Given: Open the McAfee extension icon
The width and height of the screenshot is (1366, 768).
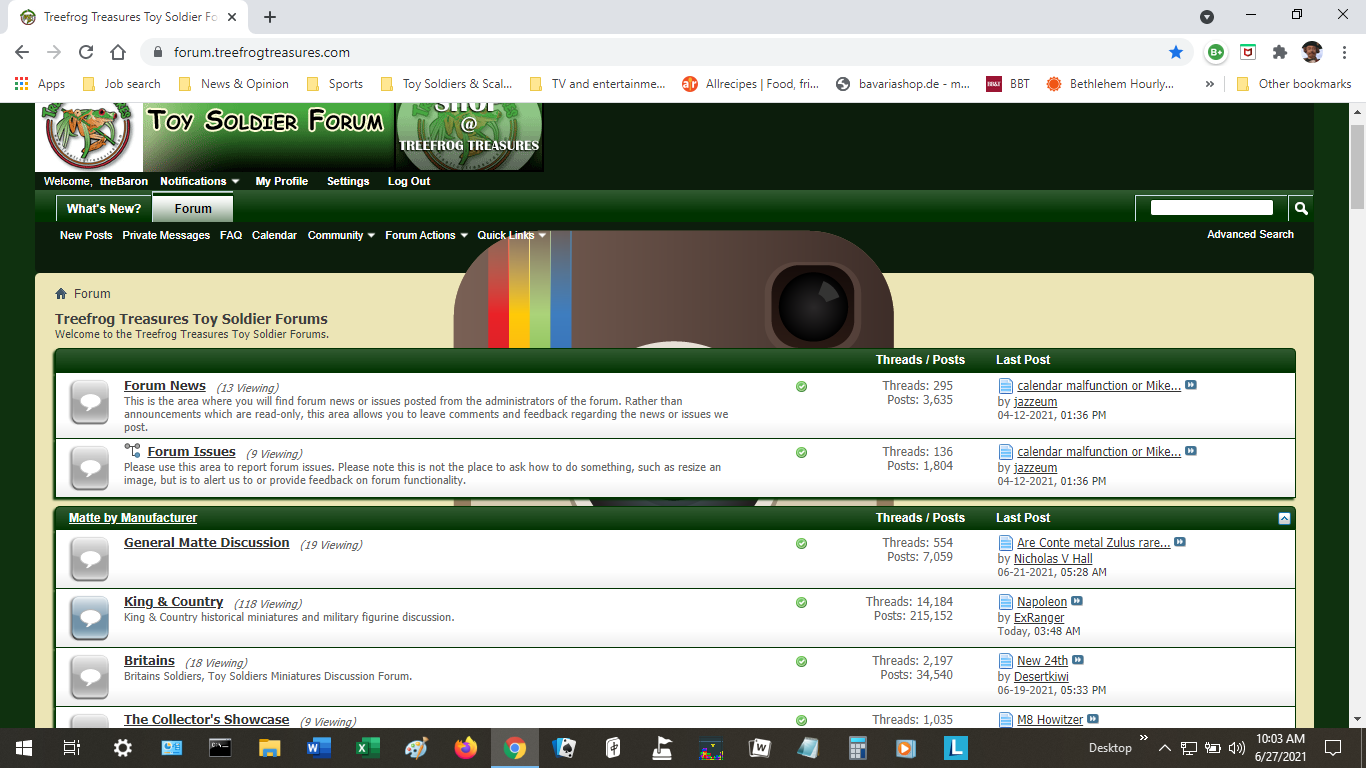Looking at the screenshot, I should pyautogui.click(x=1248, y=52).
